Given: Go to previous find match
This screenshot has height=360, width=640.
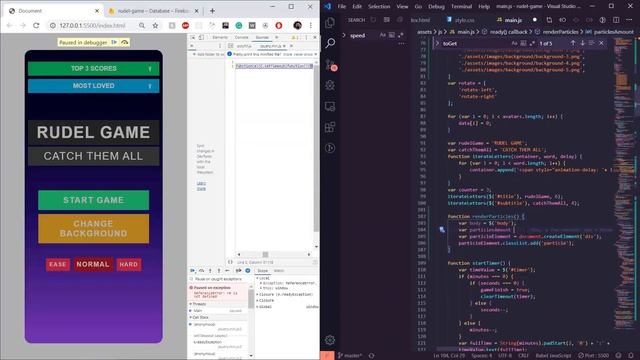Looking at the screenshot, I should coord(573,43).
